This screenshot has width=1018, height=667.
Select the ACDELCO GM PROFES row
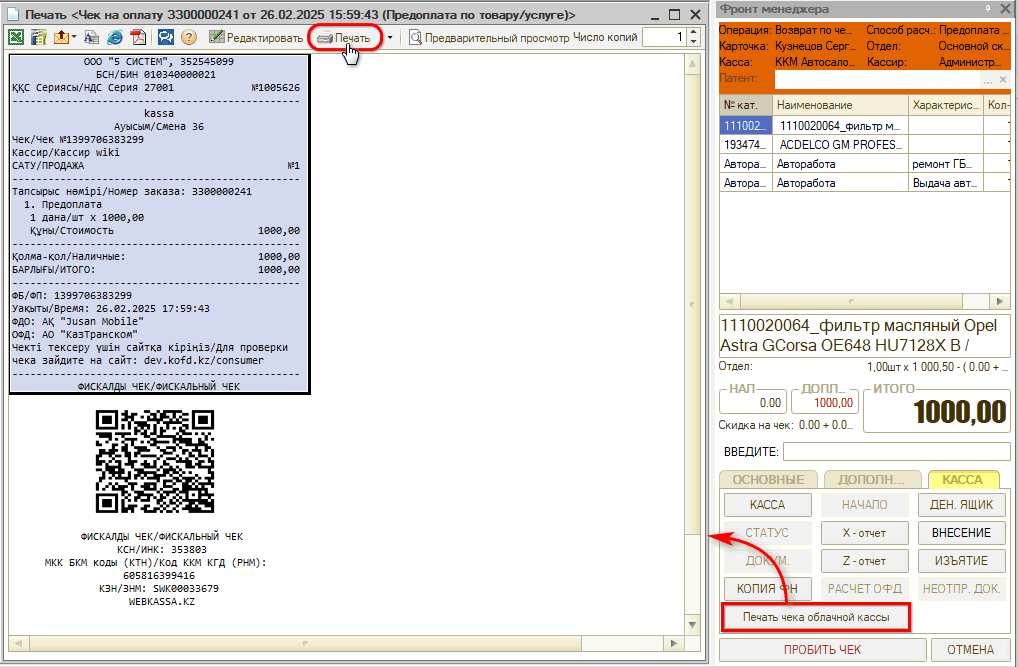(x=839, y=145)
